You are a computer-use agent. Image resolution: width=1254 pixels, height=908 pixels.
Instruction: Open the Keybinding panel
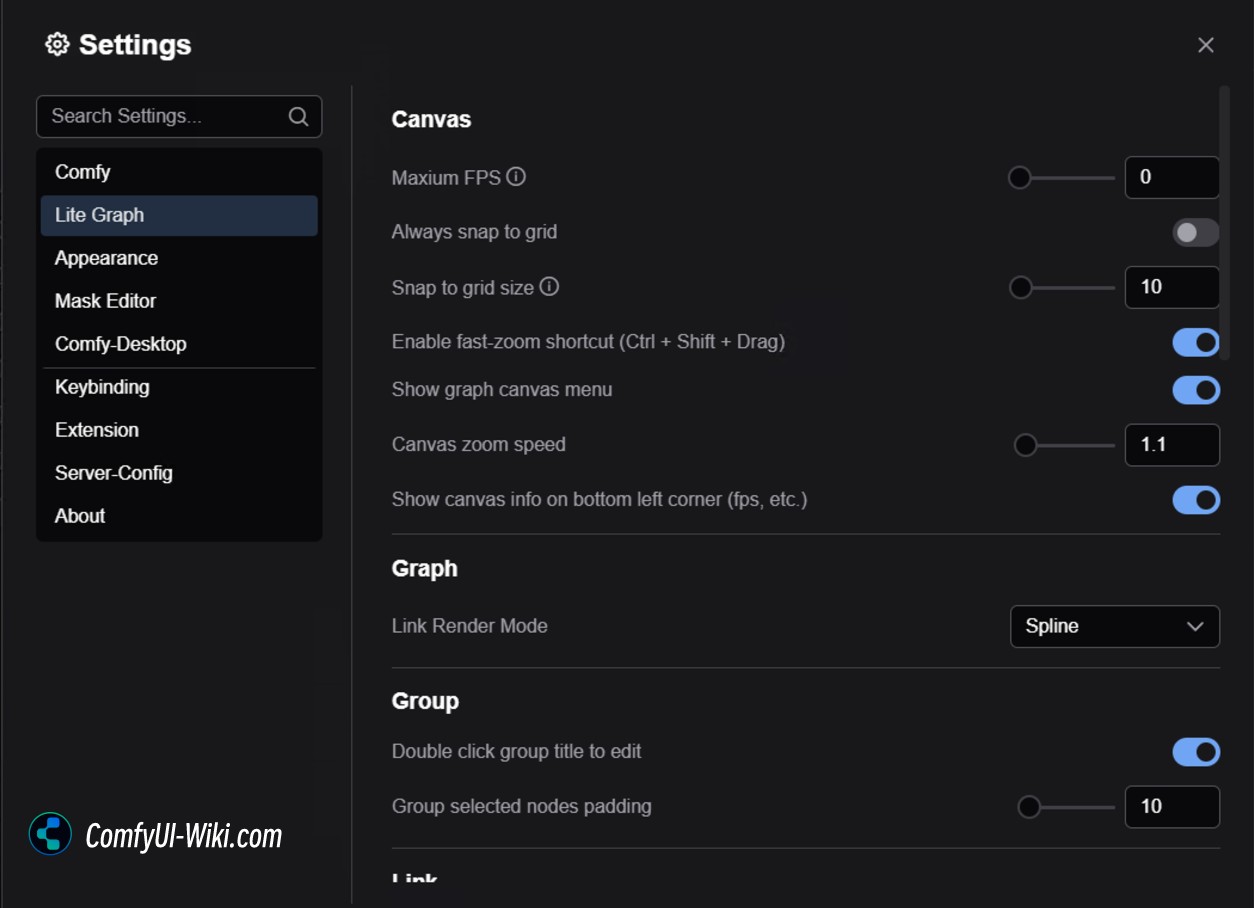[179, 387]
